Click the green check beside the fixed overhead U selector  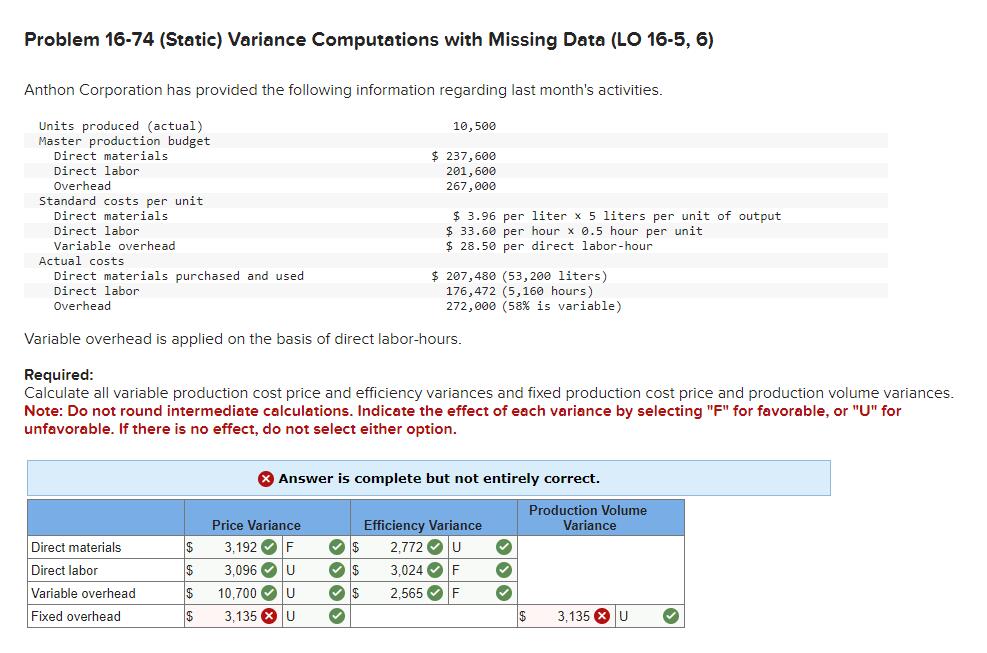336,617
